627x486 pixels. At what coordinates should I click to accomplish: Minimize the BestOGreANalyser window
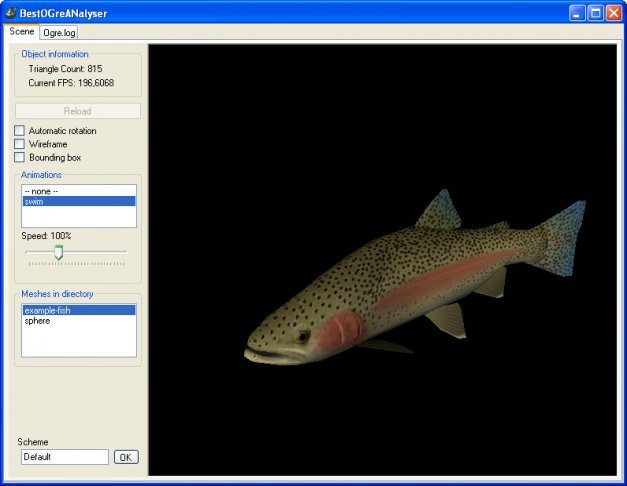point(578,13)
